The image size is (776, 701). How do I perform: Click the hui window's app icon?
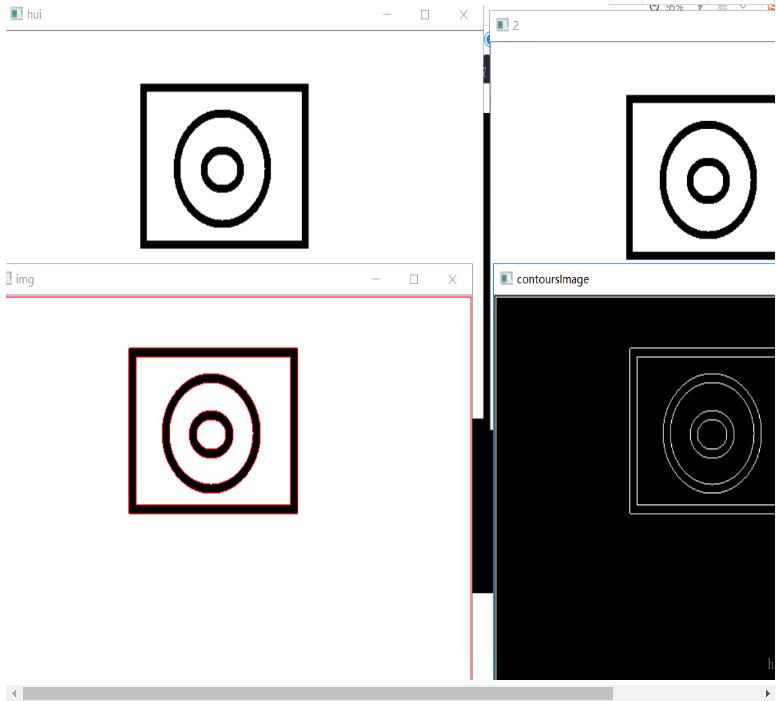click(16, 14)
